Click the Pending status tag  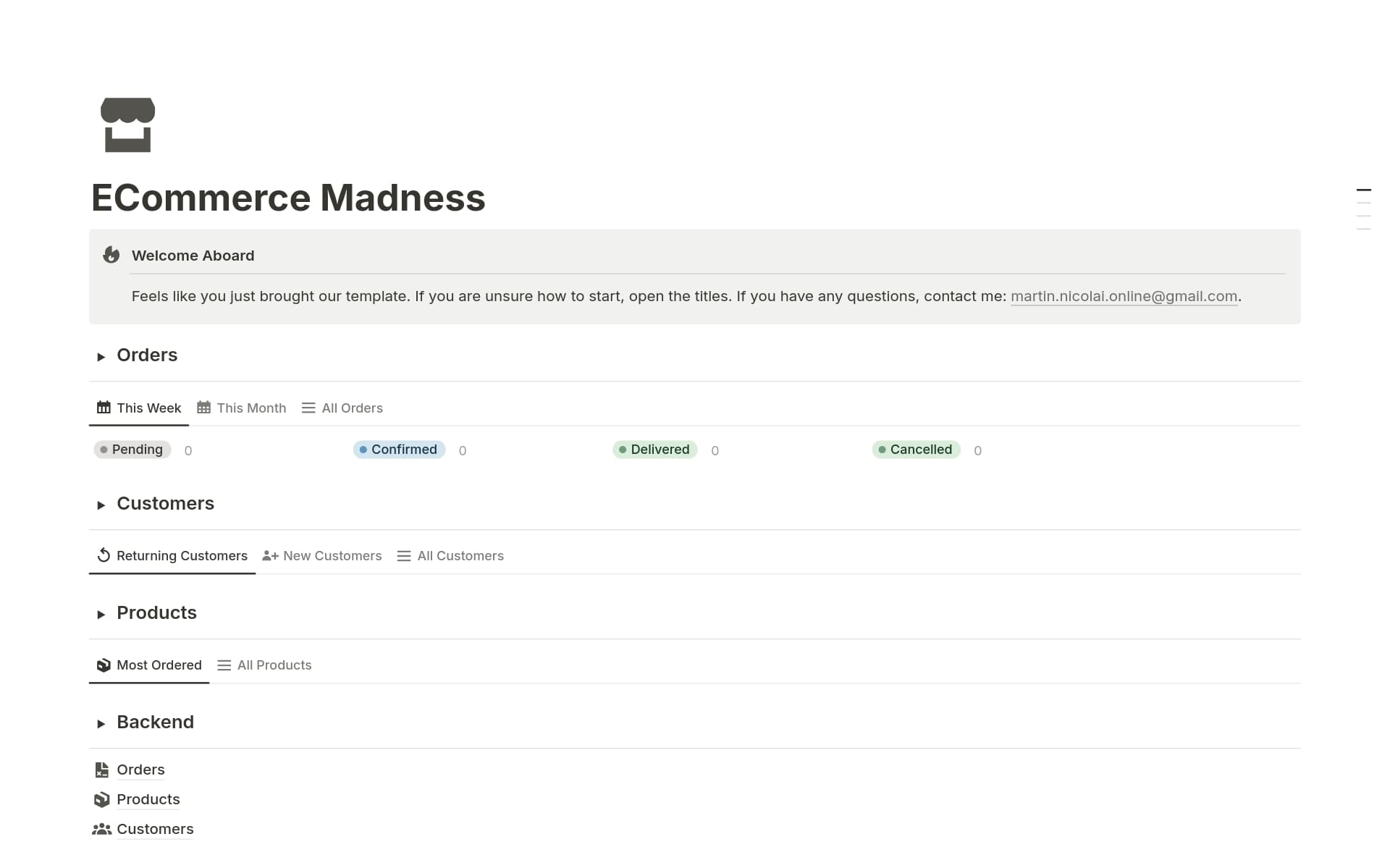(x=132, y=450)
